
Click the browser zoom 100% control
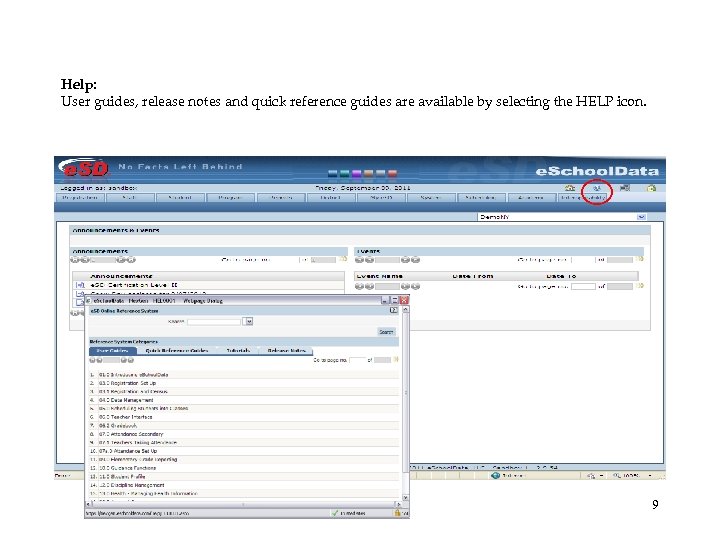(x=627, y=476)
